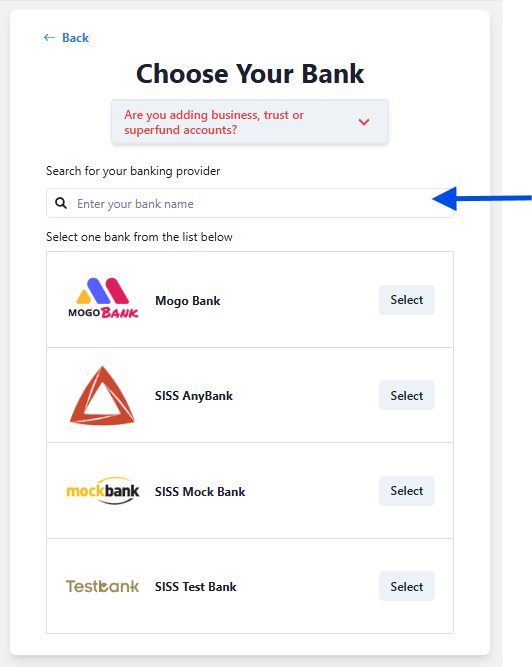
Task: Click the blue arrow pointing at search
Action: point(482,198)
